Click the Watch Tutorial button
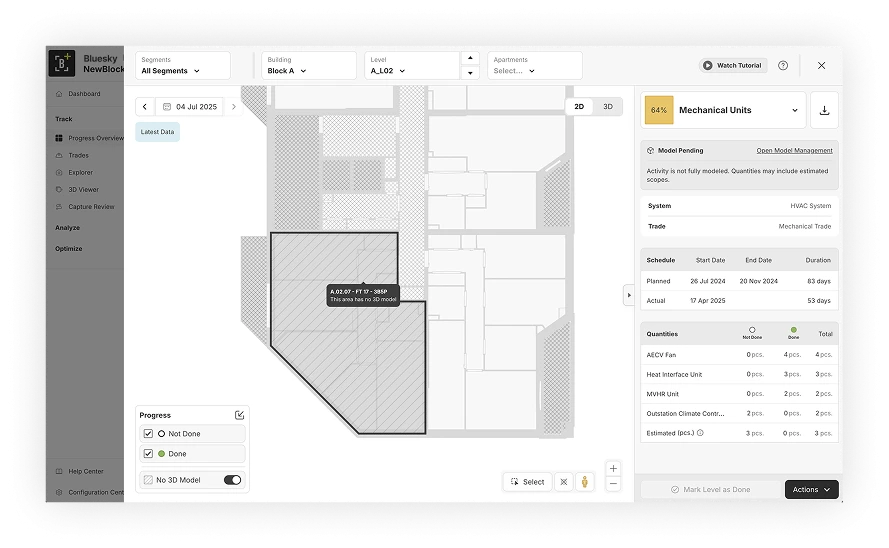This screenshot has height=548, width=889. 733,66
